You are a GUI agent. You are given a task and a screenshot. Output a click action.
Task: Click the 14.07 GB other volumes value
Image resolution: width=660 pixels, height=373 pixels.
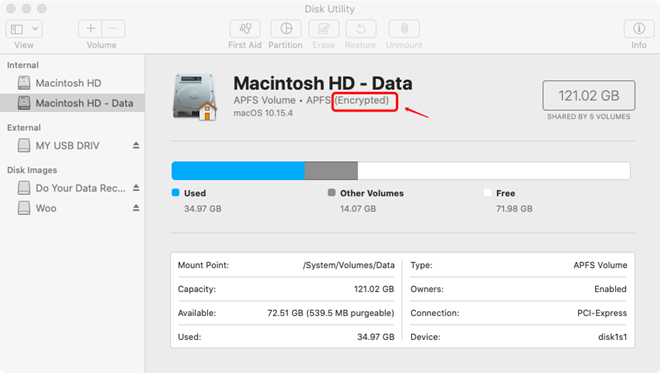point(358,209)
